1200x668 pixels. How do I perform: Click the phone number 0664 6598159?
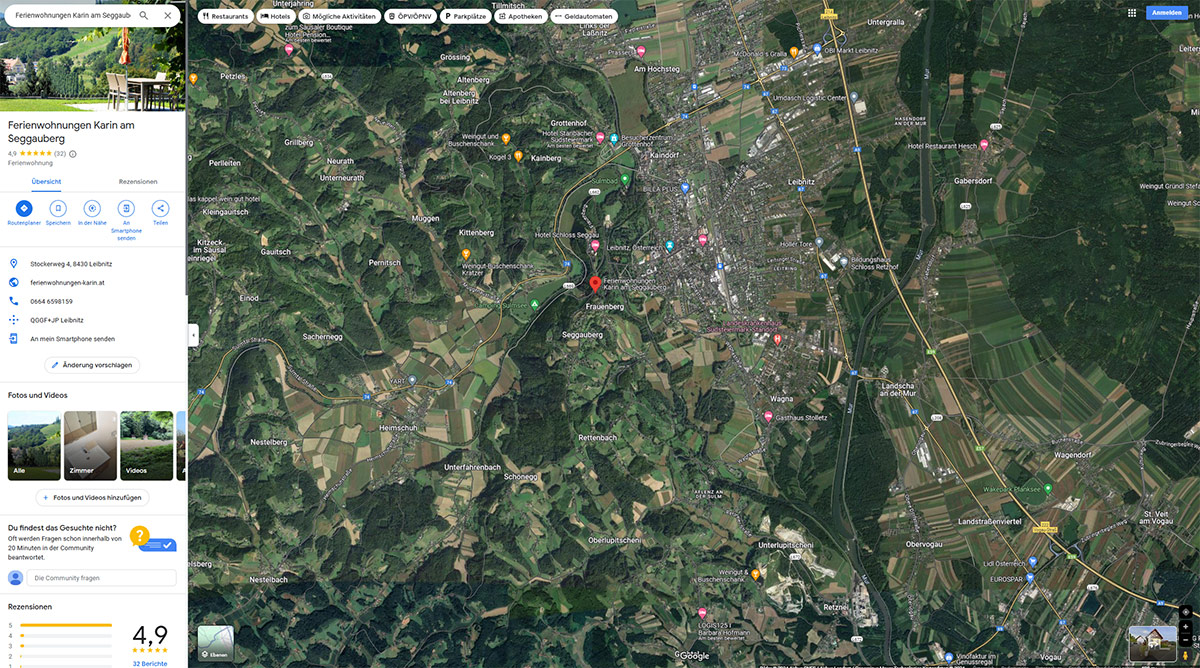(x=51, y=301)
